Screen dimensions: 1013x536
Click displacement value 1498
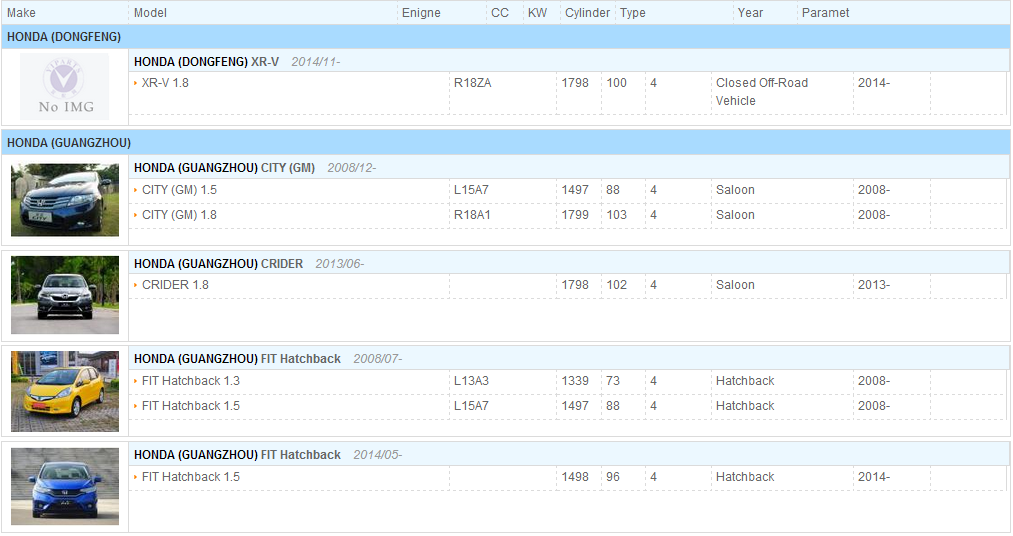[575, 477]
